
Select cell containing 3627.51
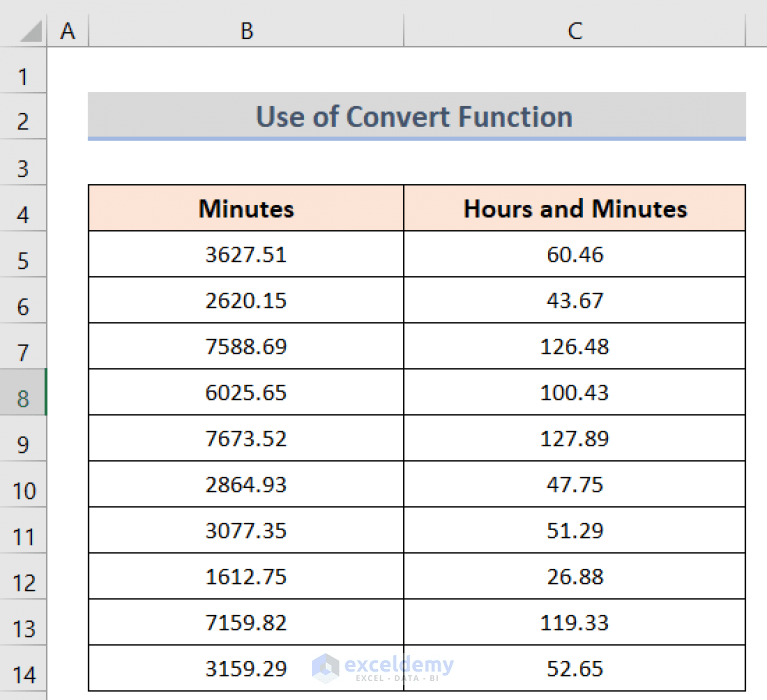click(x=246, y=254)
